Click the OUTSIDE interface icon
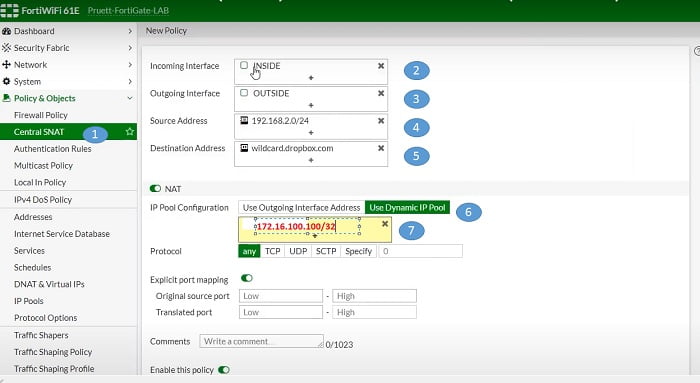This screenshot has width=700, height=383. (x=244, y=93)
